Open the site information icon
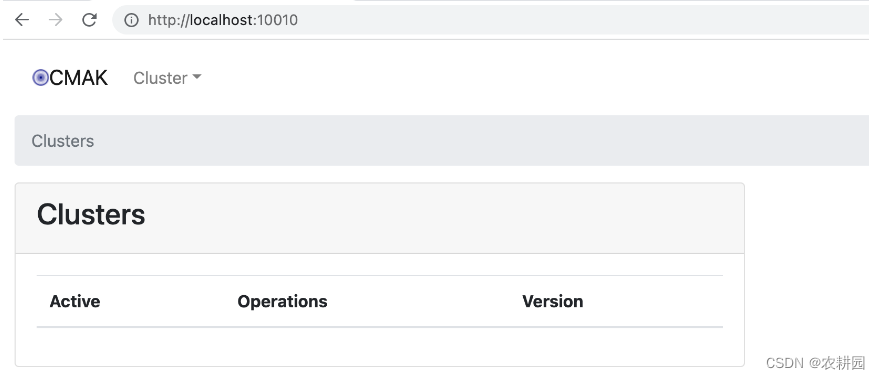The width and height of the screenshot is (880, 379). [x=131, y=20]
